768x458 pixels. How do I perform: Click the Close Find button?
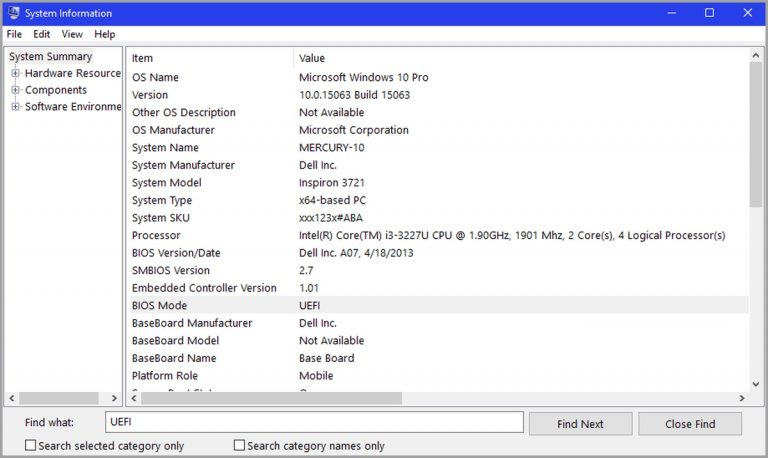point(690,424)
